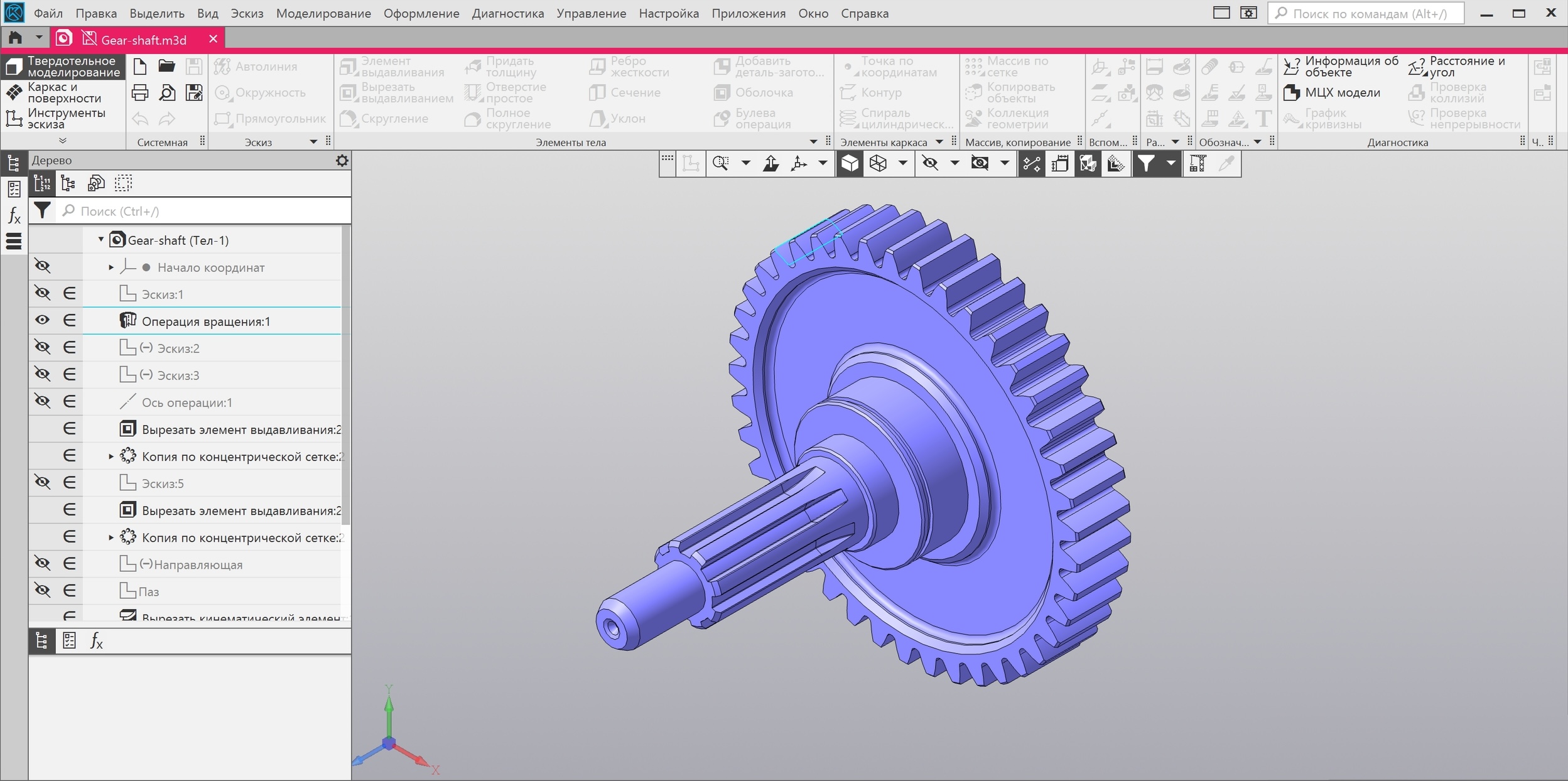
Task: Click Вырезать выдавливанием button
Action: pyautogui.click(x=396, y=92)
